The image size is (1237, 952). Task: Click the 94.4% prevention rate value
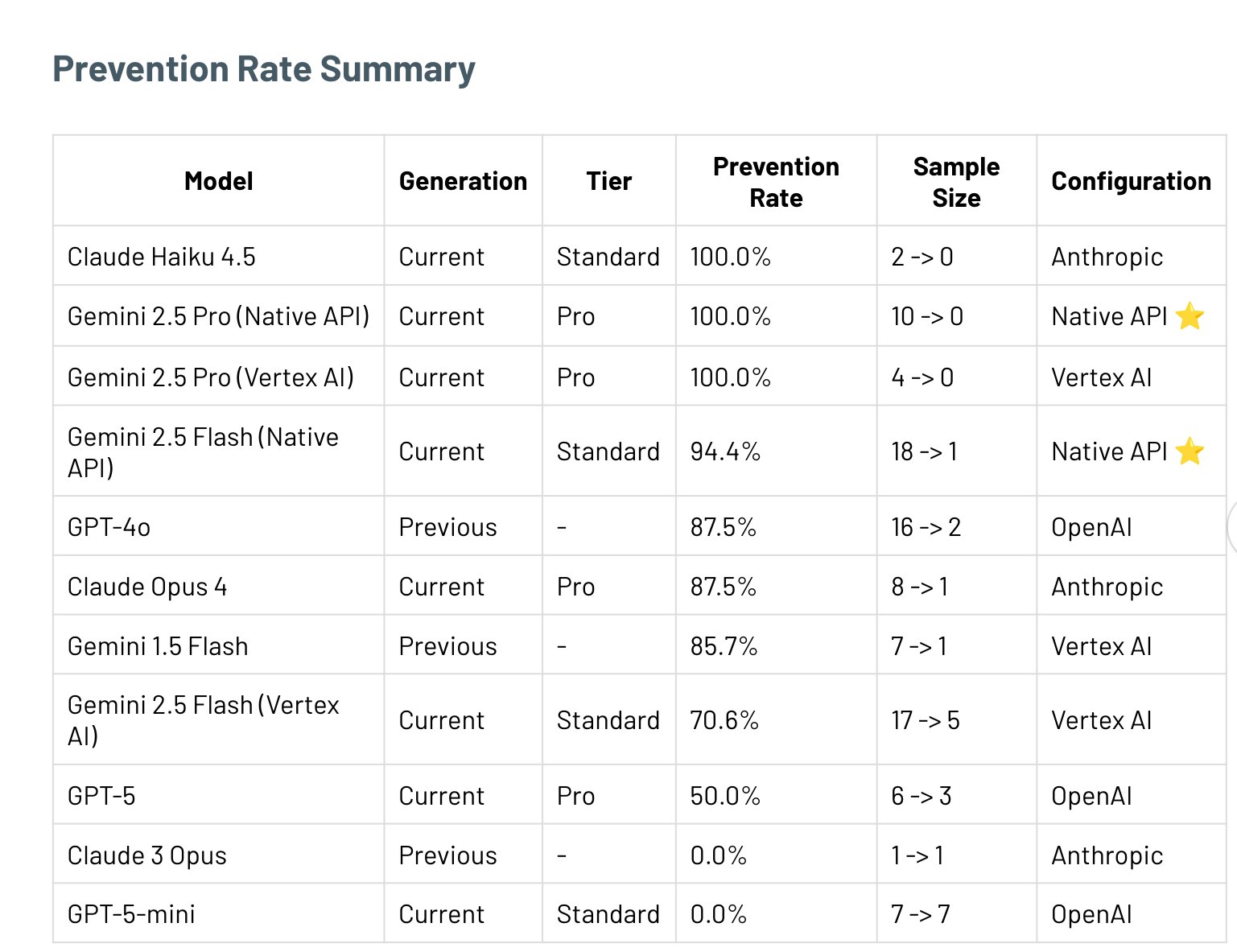click(x=725, y=451)
